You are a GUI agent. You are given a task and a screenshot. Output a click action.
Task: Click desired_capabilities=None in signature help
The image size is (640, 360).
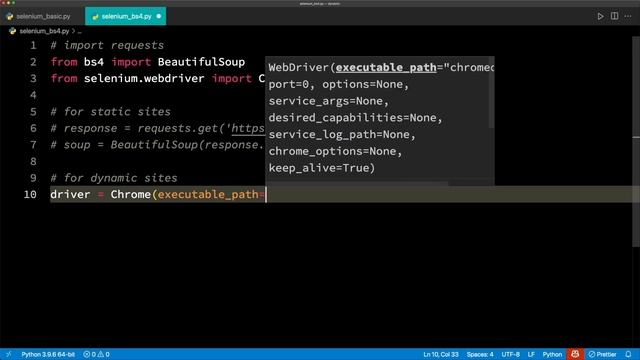coord(353,118)
